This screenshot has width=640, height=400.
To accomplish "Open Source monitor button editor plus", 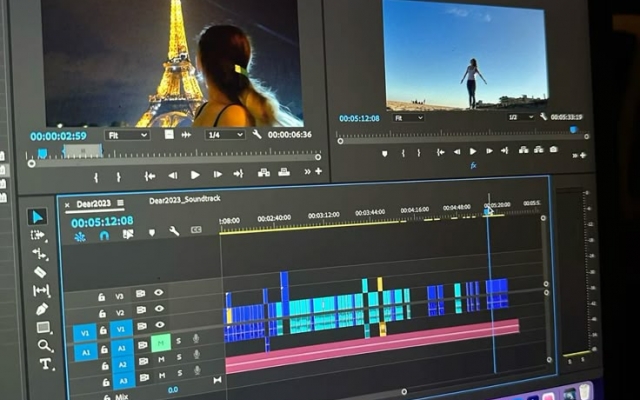I will (x=318, y=171).
